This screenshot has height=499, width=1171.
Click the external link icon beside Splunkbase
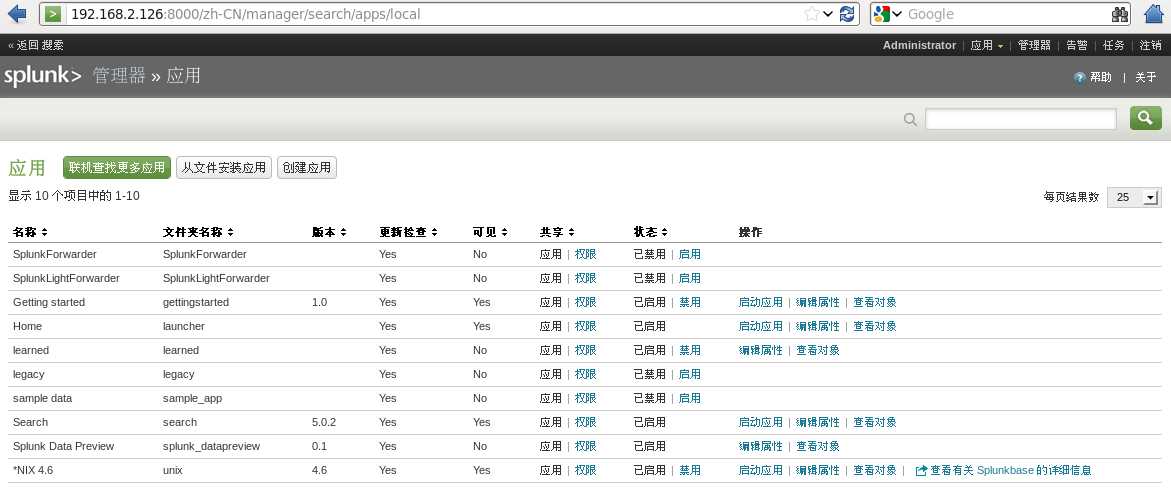pyautogui.click(x=921, y=471)
